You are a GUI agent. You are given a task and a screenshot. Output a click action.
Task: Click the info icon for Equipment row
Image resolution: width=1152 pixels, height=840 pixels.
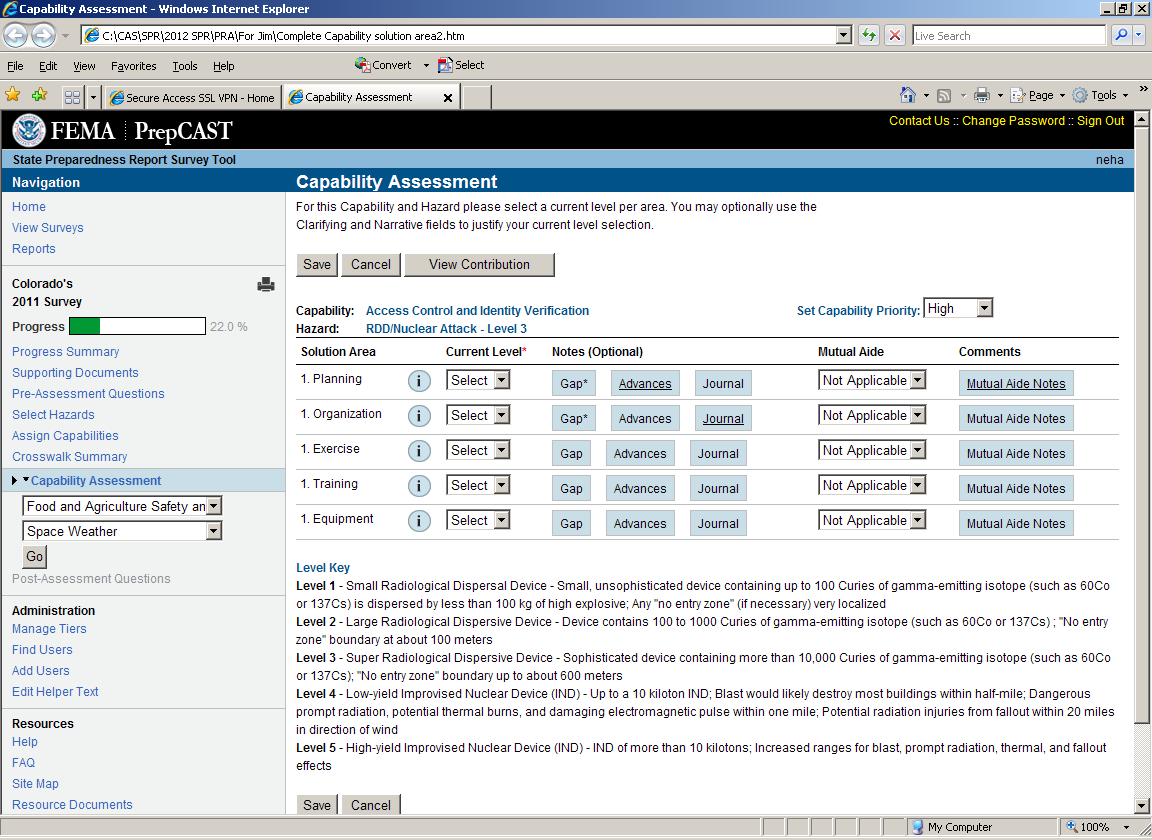(419, 521)
